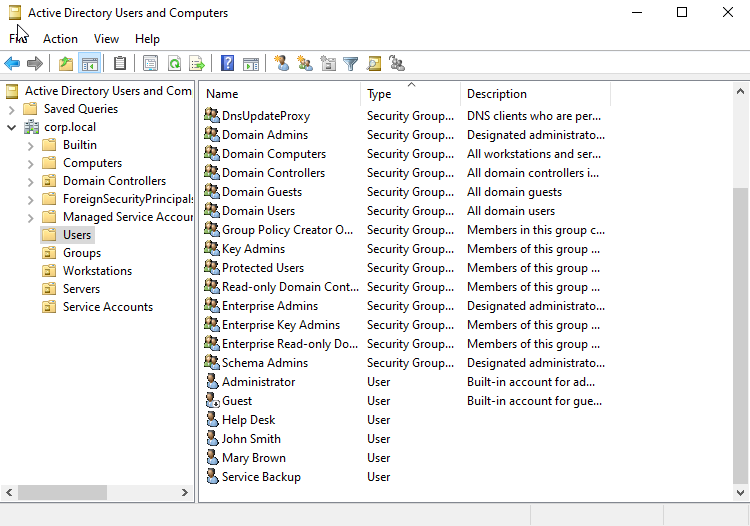Refresh the view with green arrow icon
750x526 pixels.
point(174,63)
